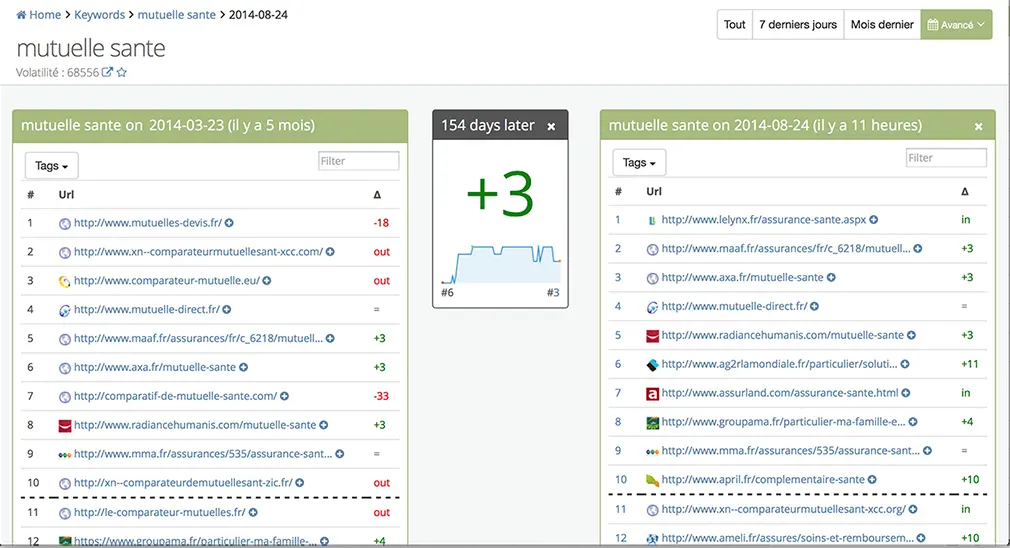Click the lelynx.fr favicon in row 1

pos(652,220)
